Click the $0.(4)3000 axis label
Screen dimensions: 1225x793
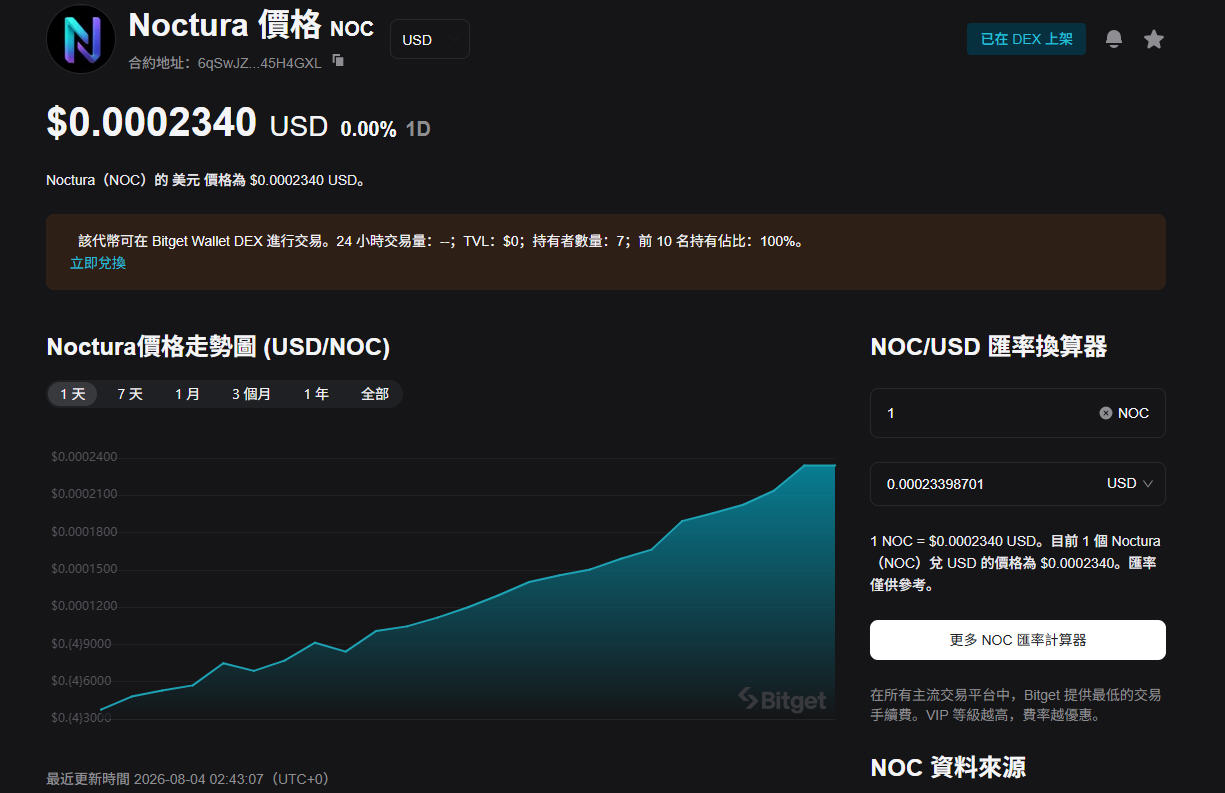(x=81, y=718)
